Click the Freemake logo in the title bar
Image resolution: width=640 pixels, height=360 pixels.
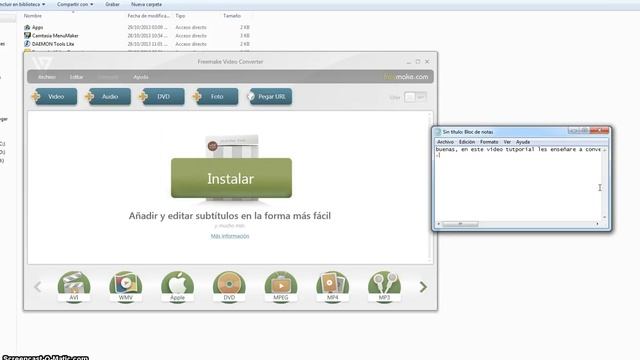tap(42, 62)
